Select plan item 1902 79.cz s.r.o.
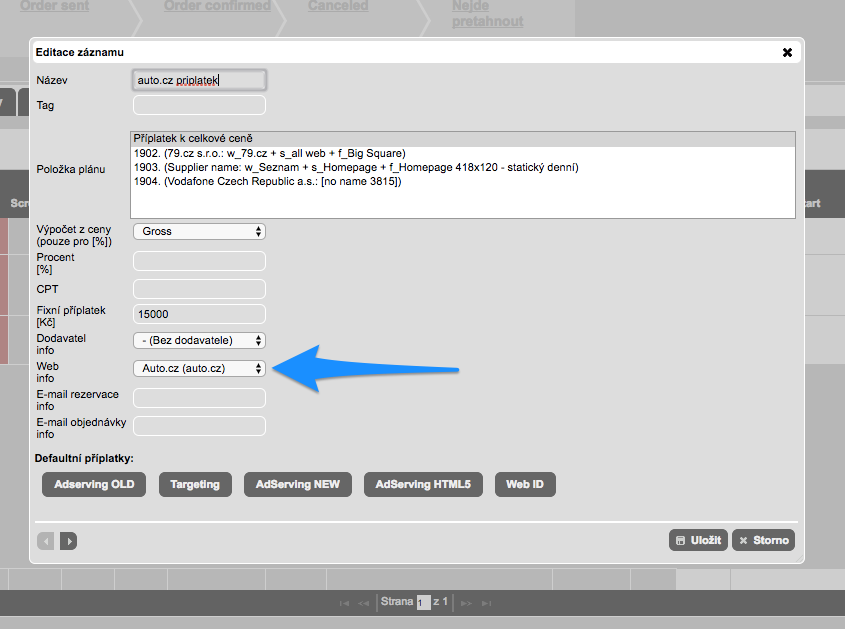This screenshot has height=629, width=845. [x=269, y=153]
